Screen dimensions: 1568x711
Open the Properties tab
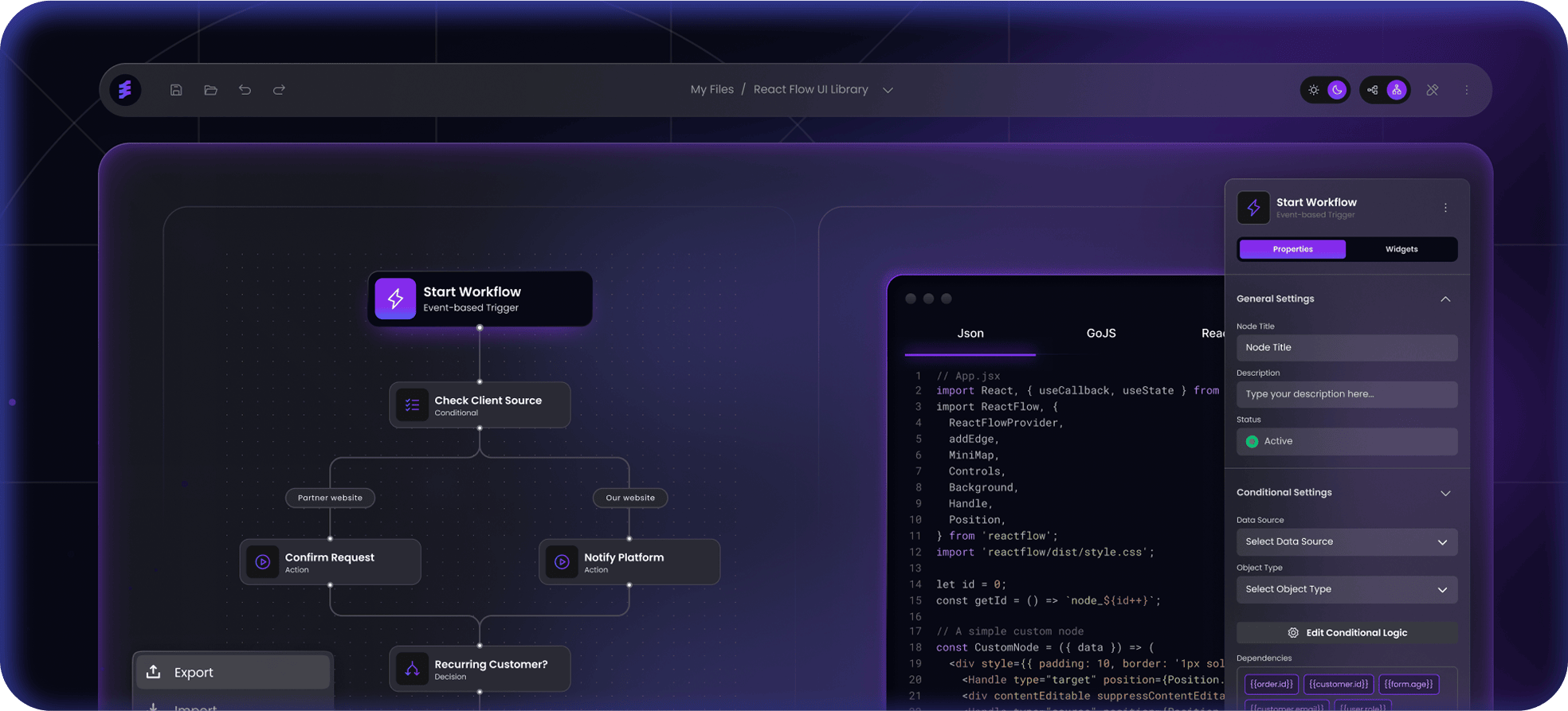coord(1292,249)
